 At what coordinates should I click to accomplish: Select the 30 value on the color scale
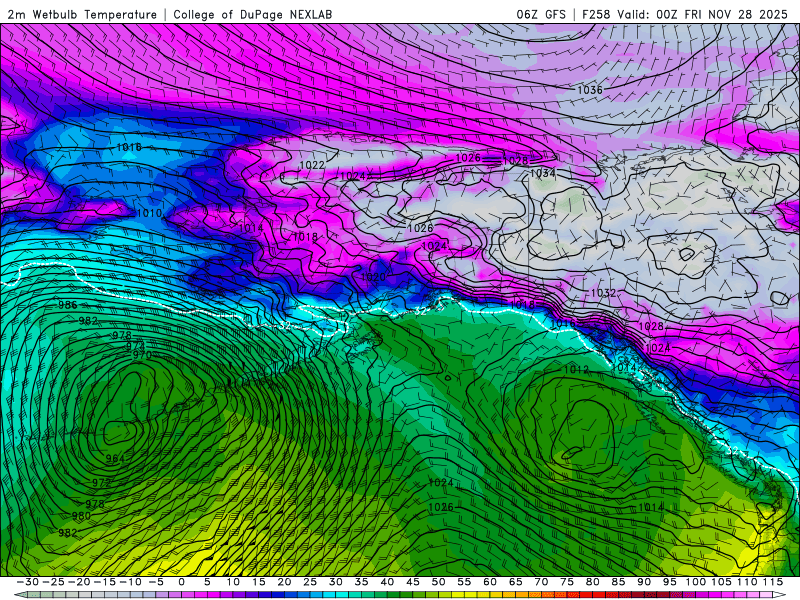[335, 582]
